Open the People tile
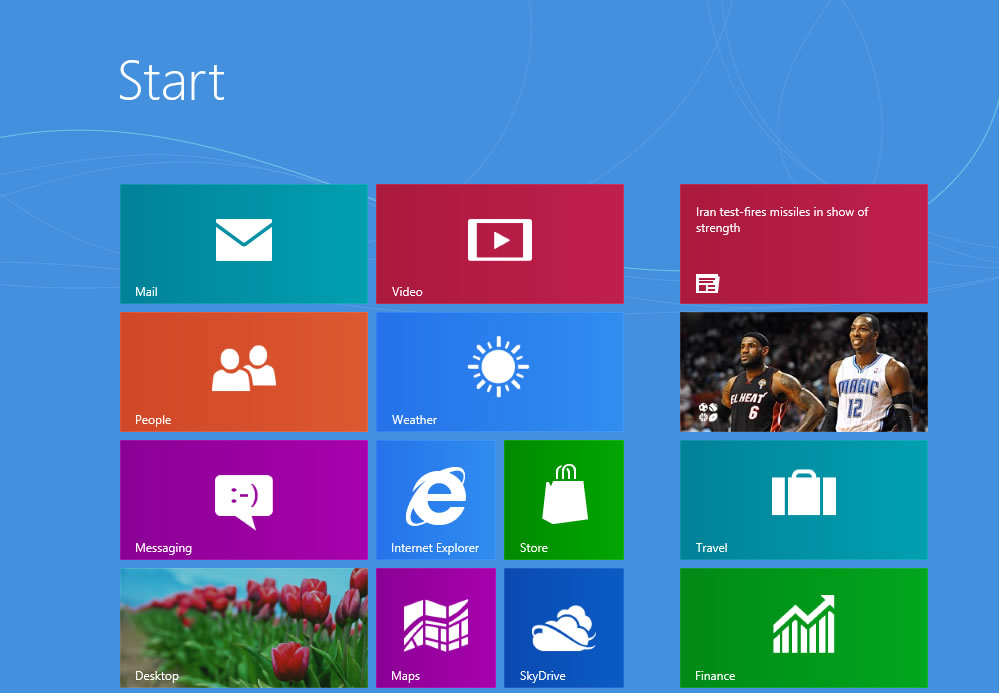The height and width of the screenshot is (693, 999). 244,372
